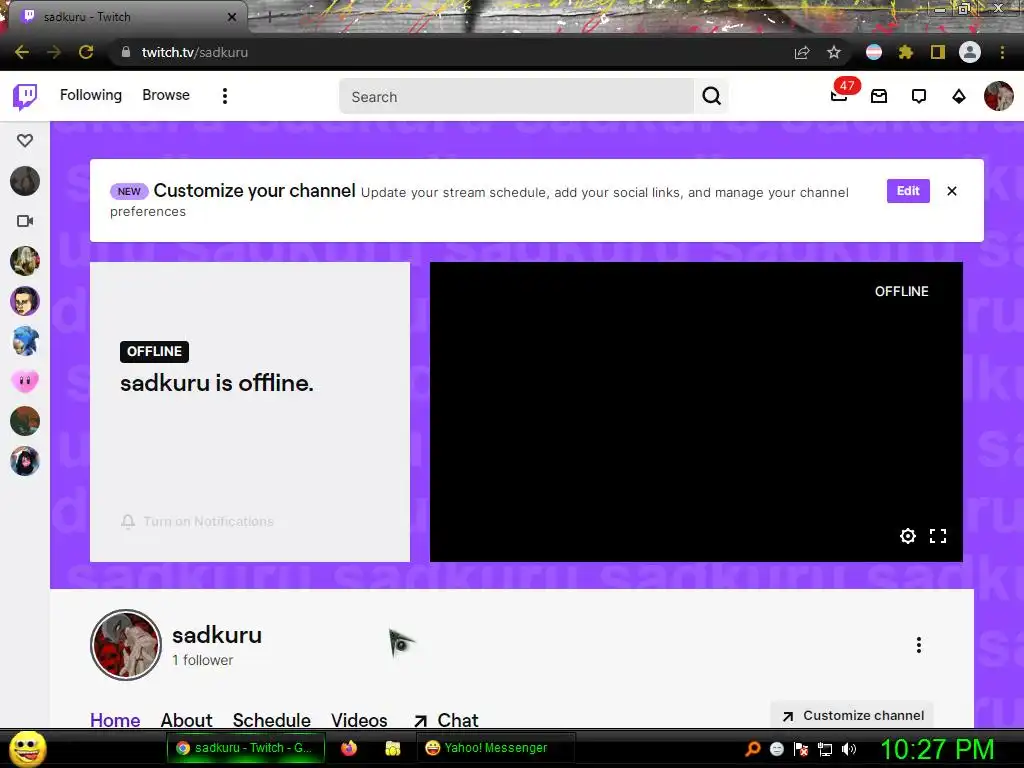
Task: Click the followed channels heart icon
Action: click(25, 140)
